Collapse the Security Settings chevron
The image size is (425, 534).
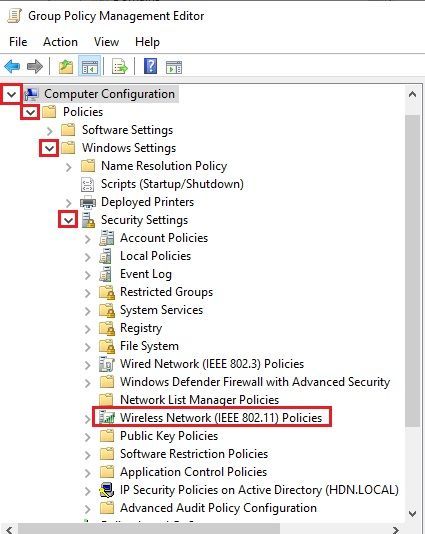[68, 220]
